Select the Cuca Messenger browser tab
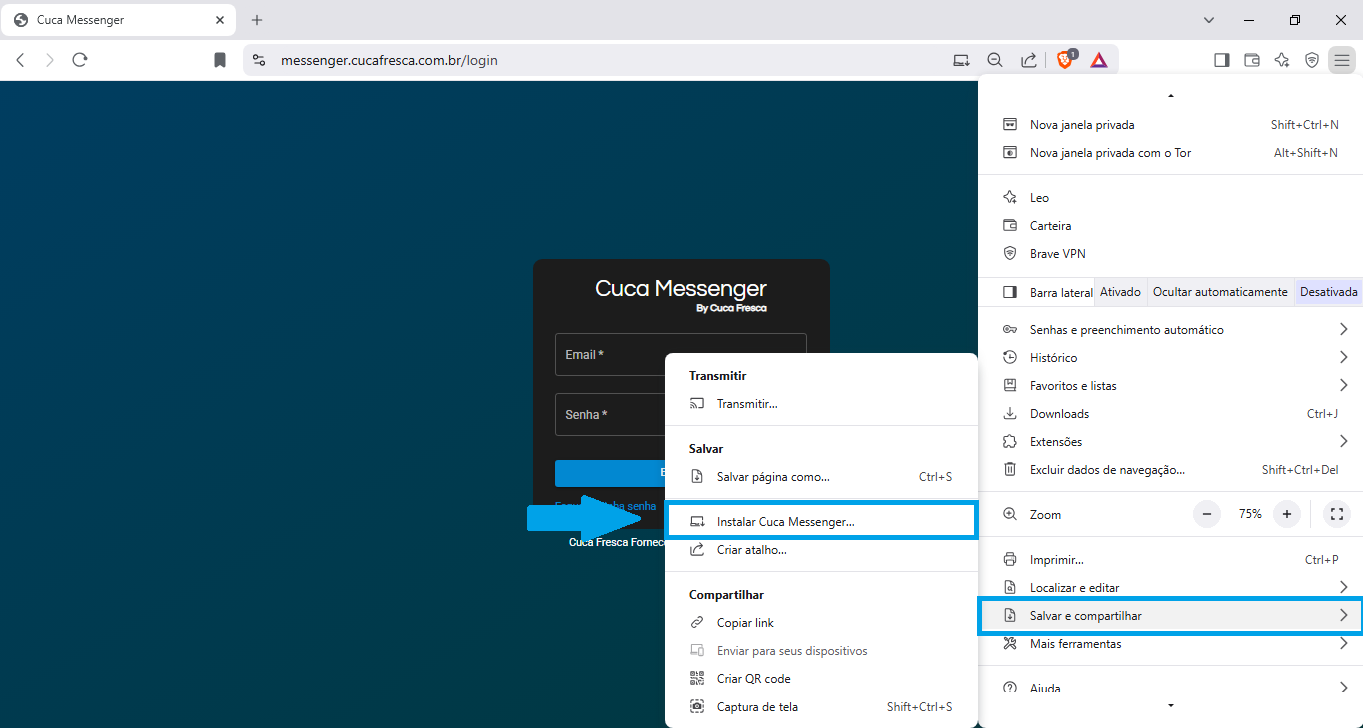This screenshot has width=1363, height=728. pyautogui.click(x=120, y=20)
